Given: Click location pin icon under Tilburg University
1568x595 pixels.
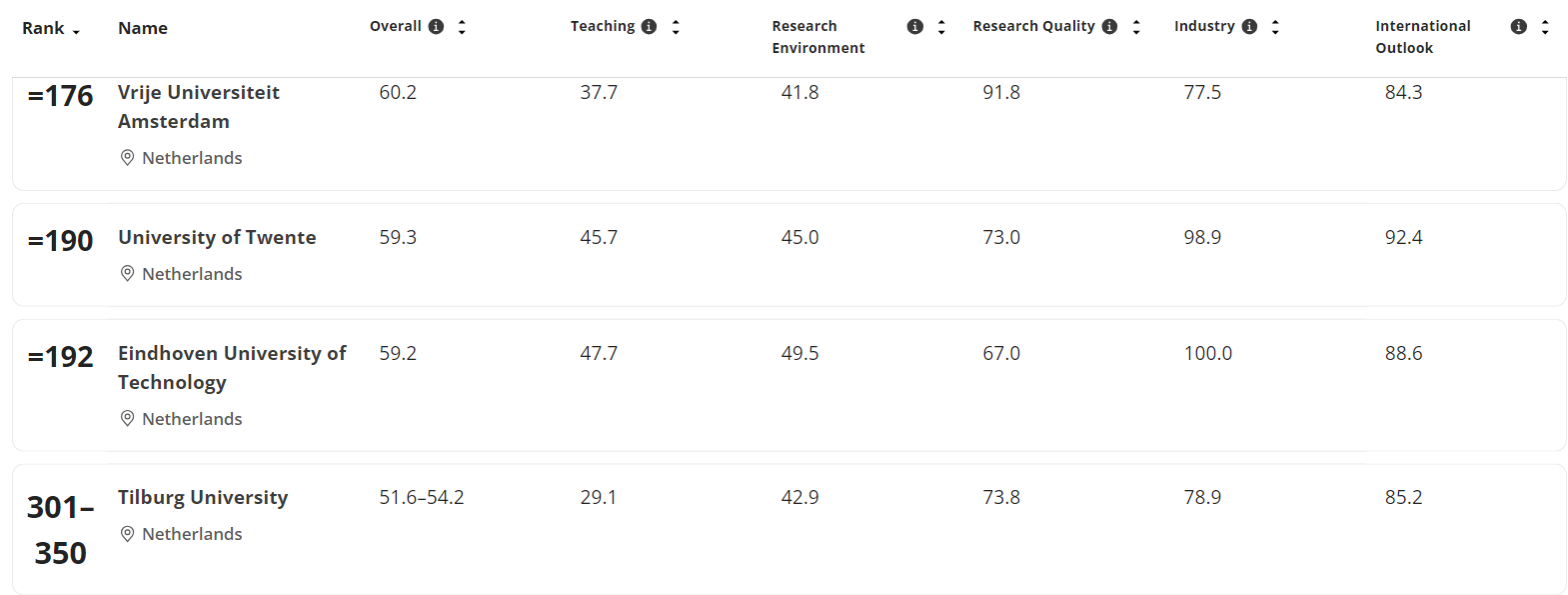Looking at the screenshot, I should pyautogui.click(x=127, y=534).
